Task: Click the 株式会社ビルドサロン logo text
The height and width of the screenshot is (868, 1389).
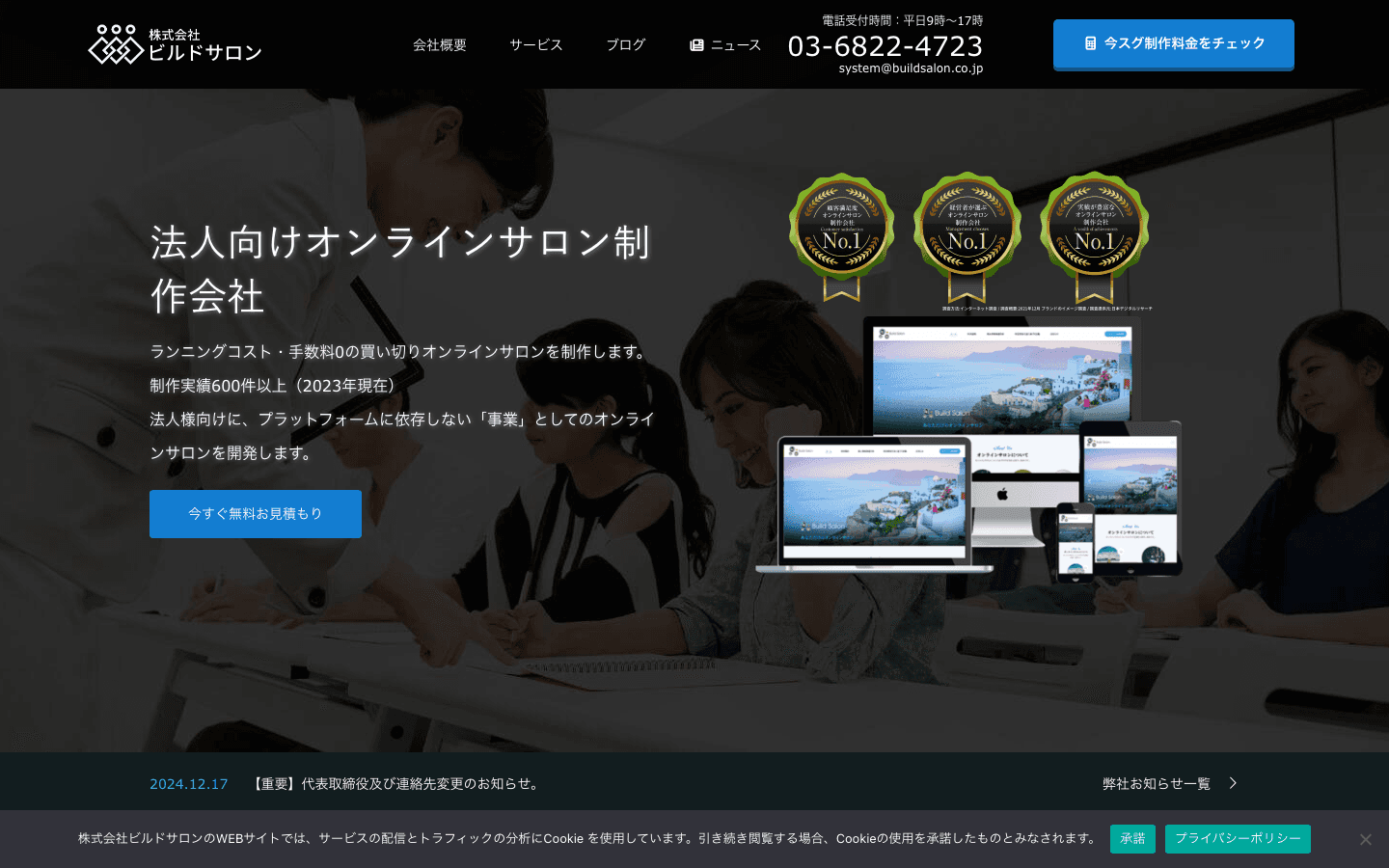Action: click(204, 45)
